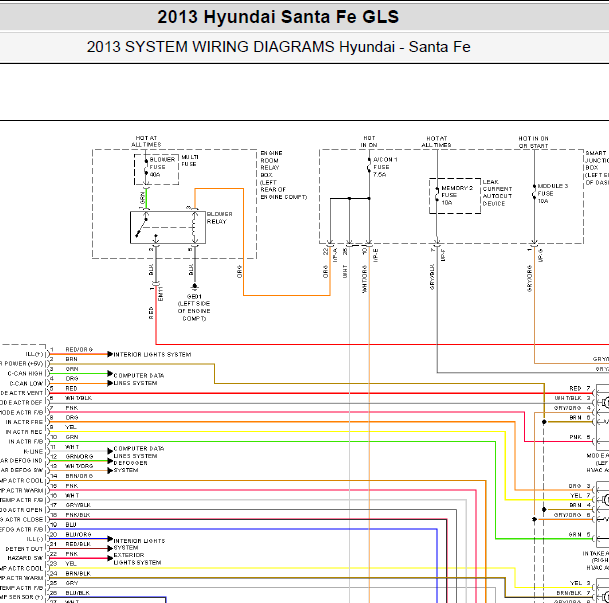This screenshot has width=609, height=603.
Task: Click the "HAZARD SW" pin name
Action: click(25, 558)
